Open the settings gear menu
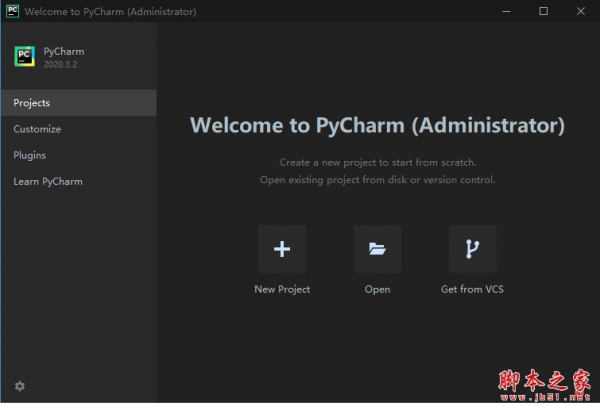The height and width of the screenshot is (406, 600). (x=20, y=386)
